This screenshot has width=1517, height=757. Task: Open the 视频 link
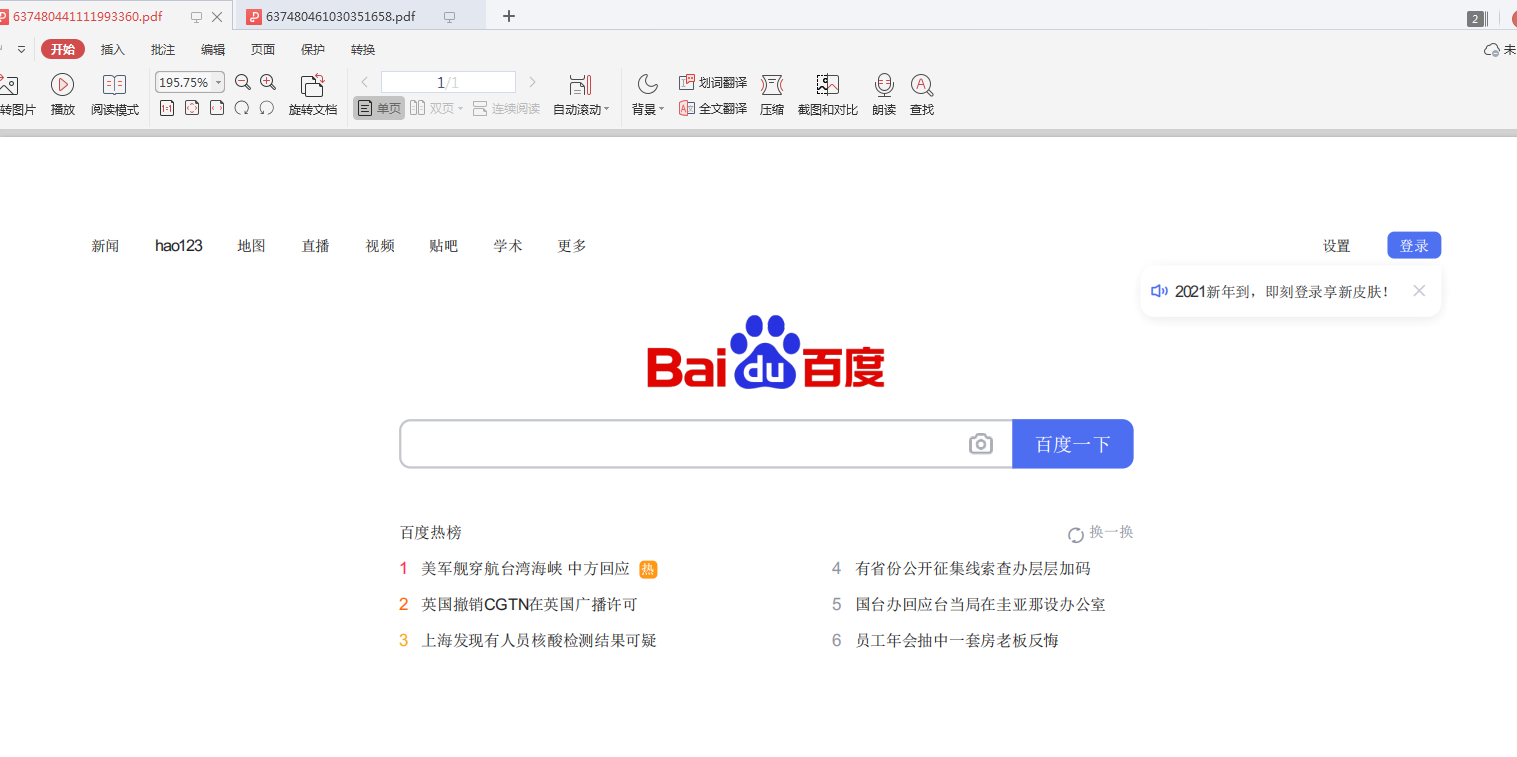tap(380, 246)
